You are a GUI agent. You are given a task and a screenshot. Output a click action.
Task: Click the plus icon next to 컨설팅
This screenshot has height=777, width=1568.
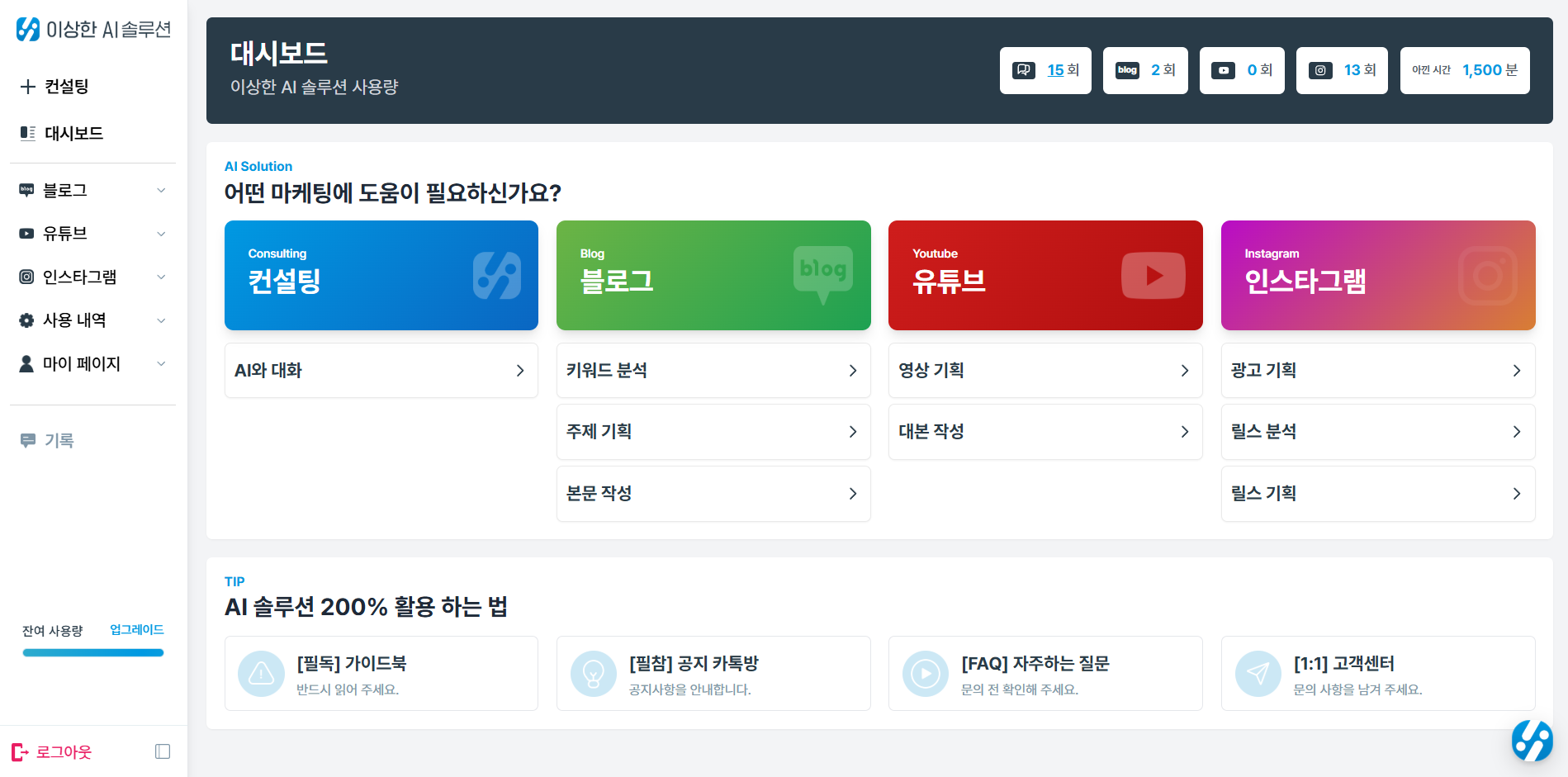[x=27, y=87]
